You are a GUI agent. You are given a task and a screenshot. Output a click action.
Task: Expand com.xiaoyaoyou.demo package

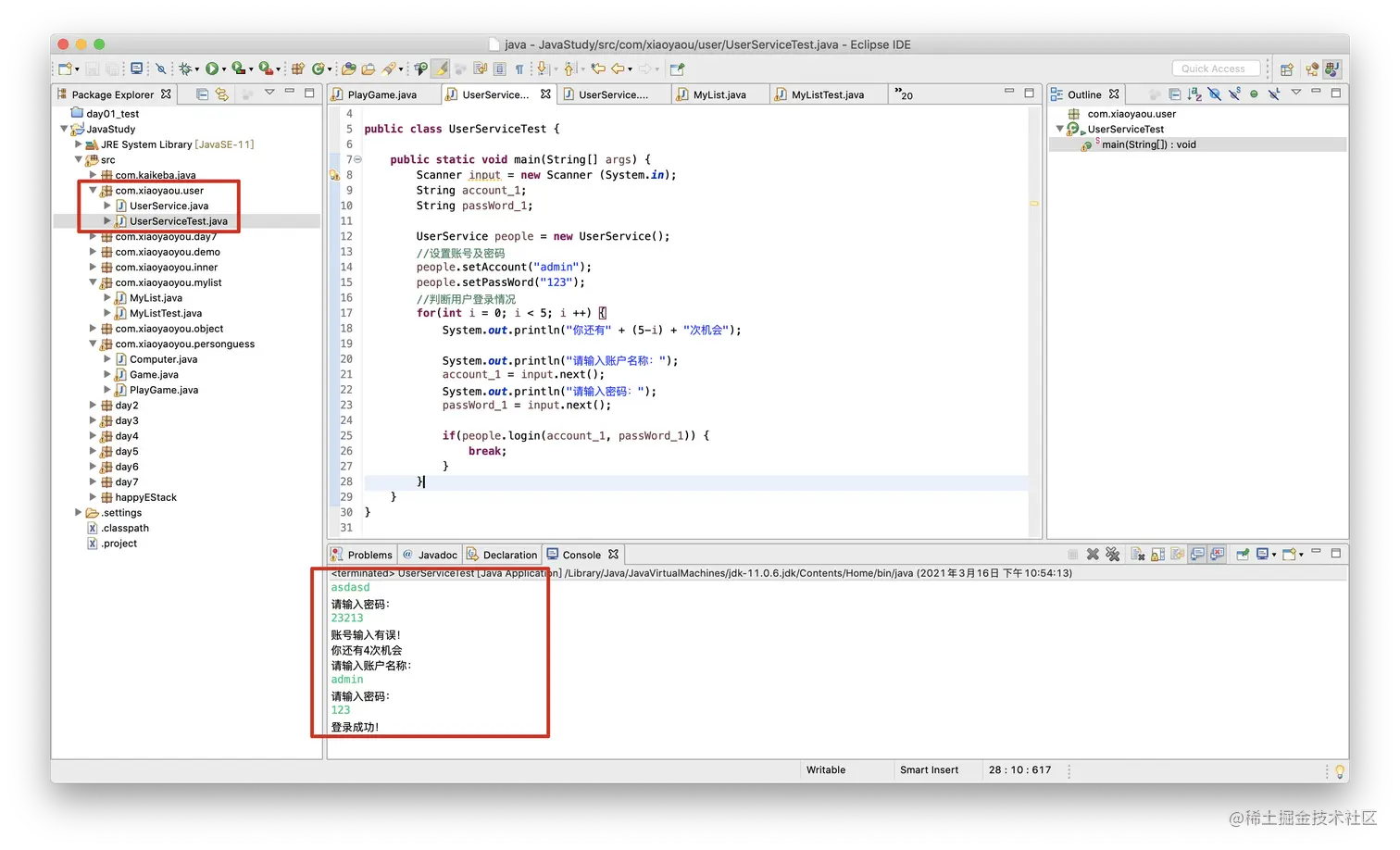point(93,252)
